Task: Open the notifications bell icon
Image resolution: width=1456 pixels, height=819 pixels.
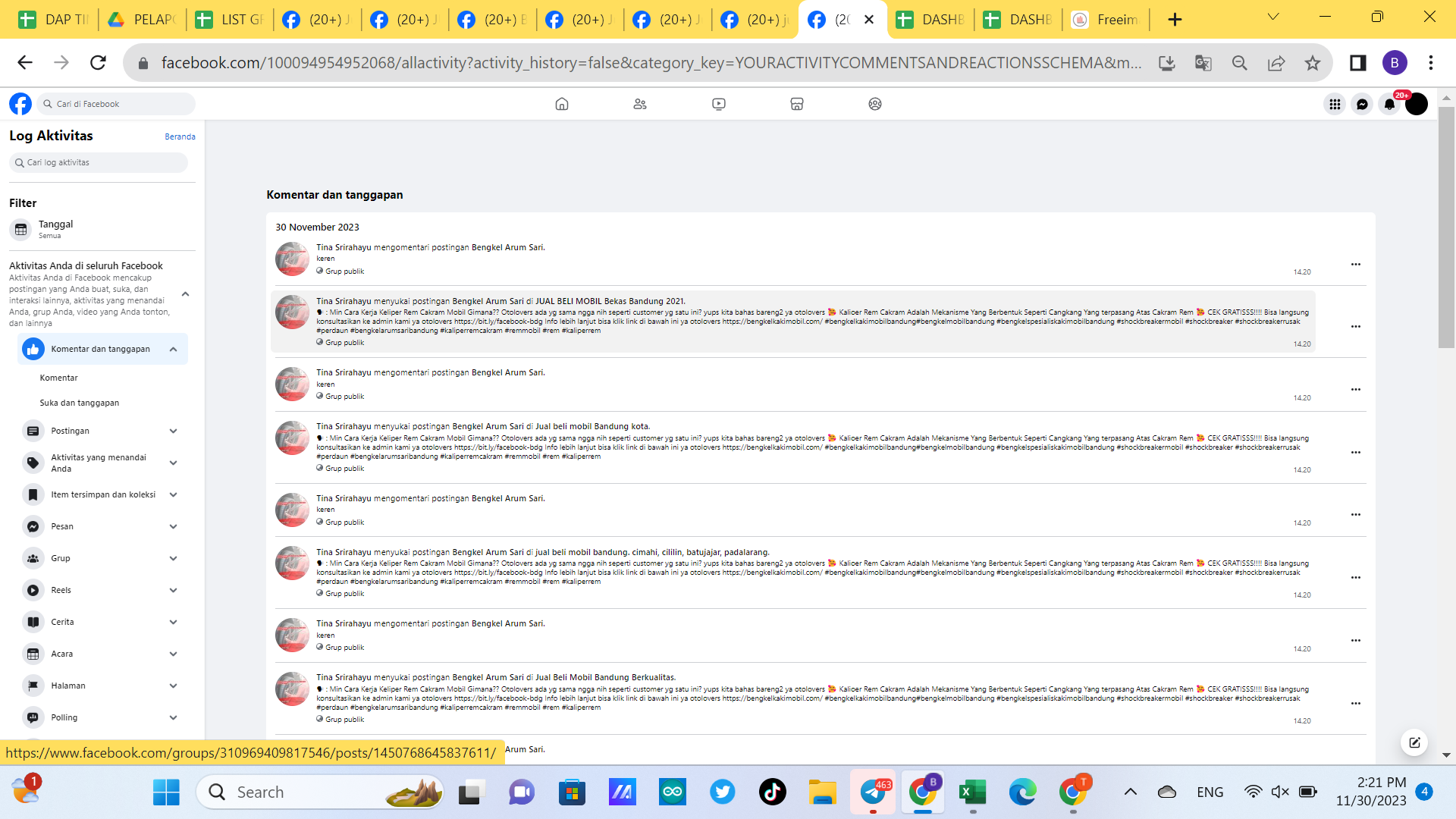Action: (1389, 104)
